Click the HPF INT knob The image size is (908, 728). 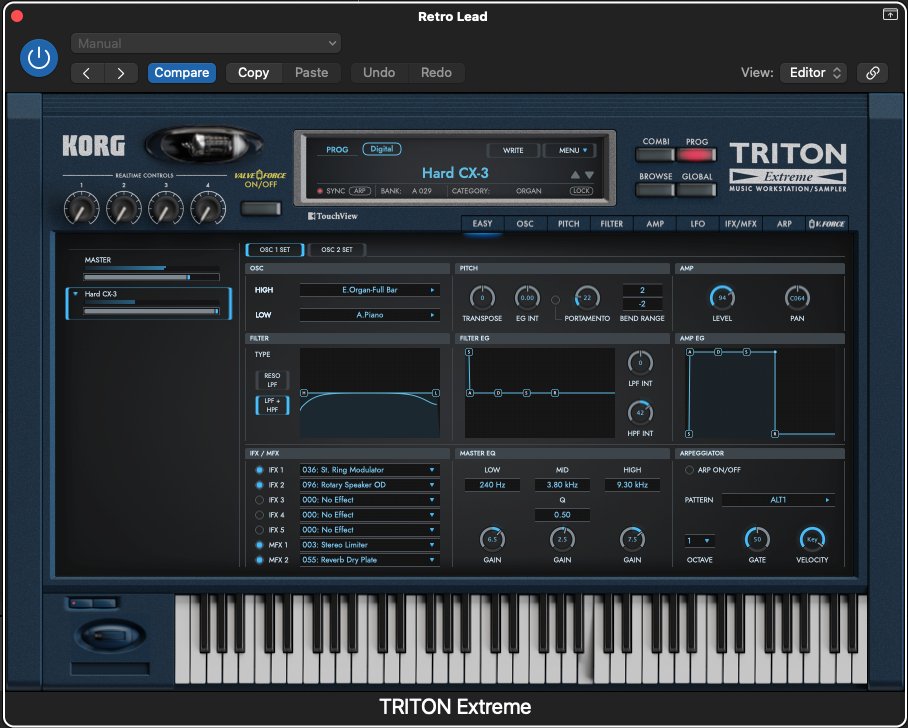point(640,413)
